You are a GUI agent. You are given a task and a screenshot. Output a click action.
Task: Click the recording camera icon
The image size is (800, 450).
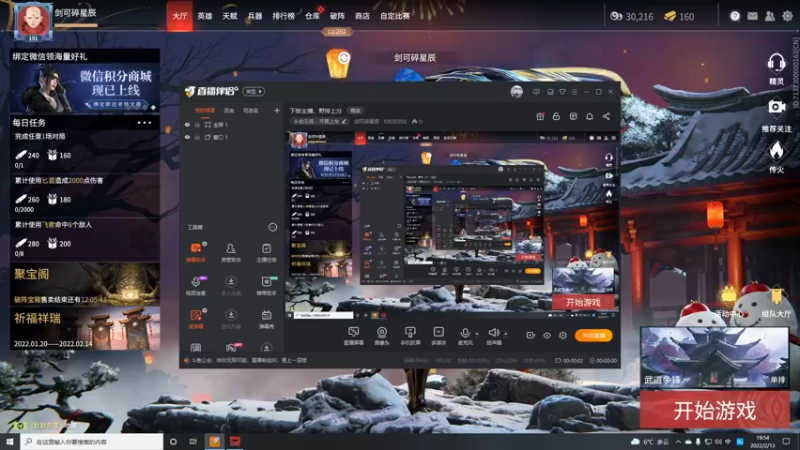[531, 336]
